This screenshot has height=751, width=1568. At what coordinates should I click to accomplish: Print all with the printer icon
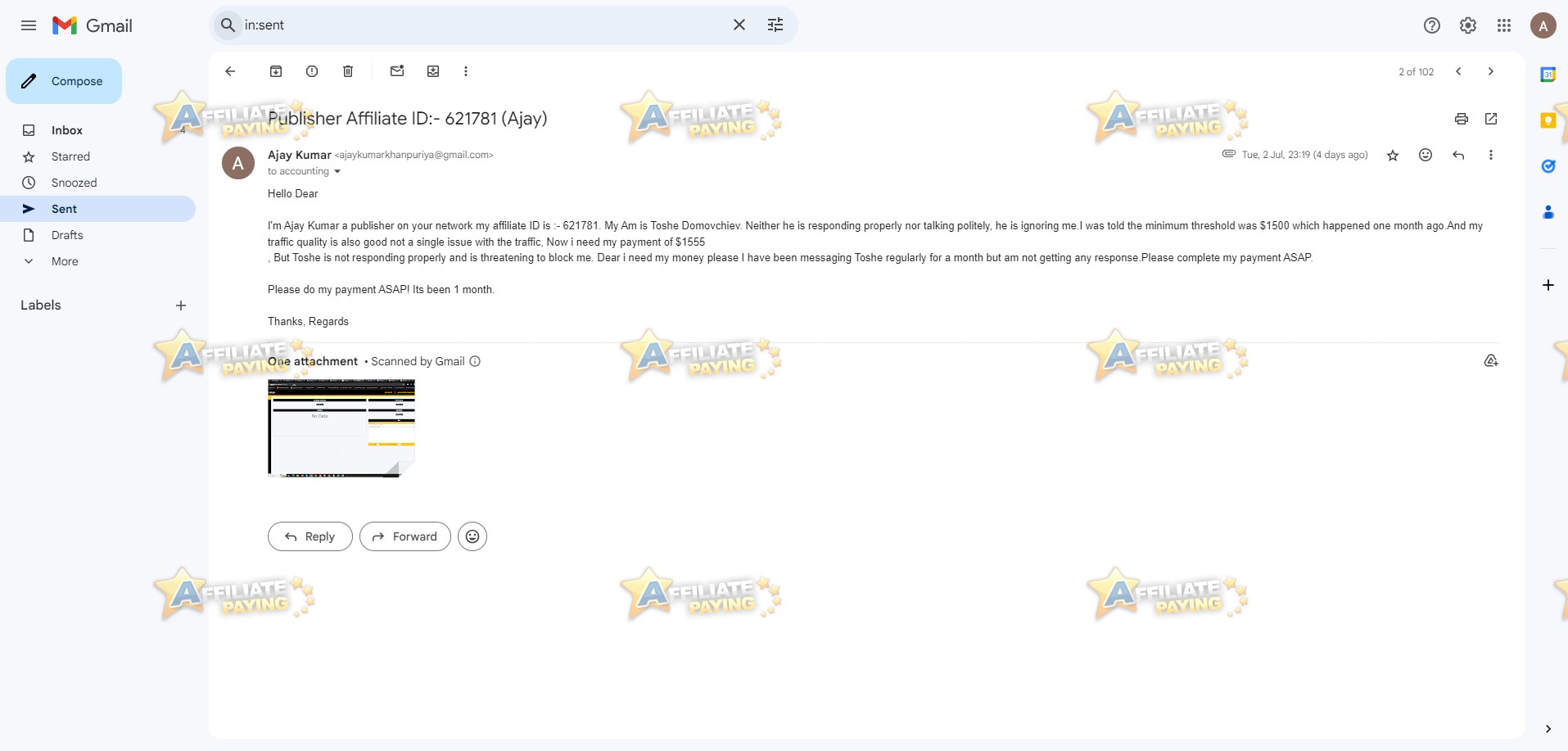1462,119
